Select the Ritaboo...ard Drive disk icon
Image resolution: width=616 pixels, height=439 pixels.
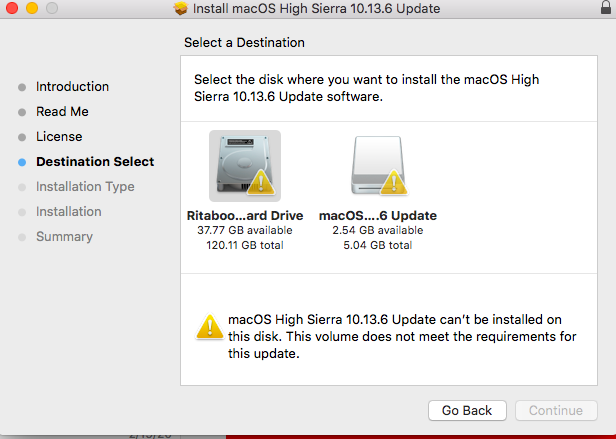245,166
